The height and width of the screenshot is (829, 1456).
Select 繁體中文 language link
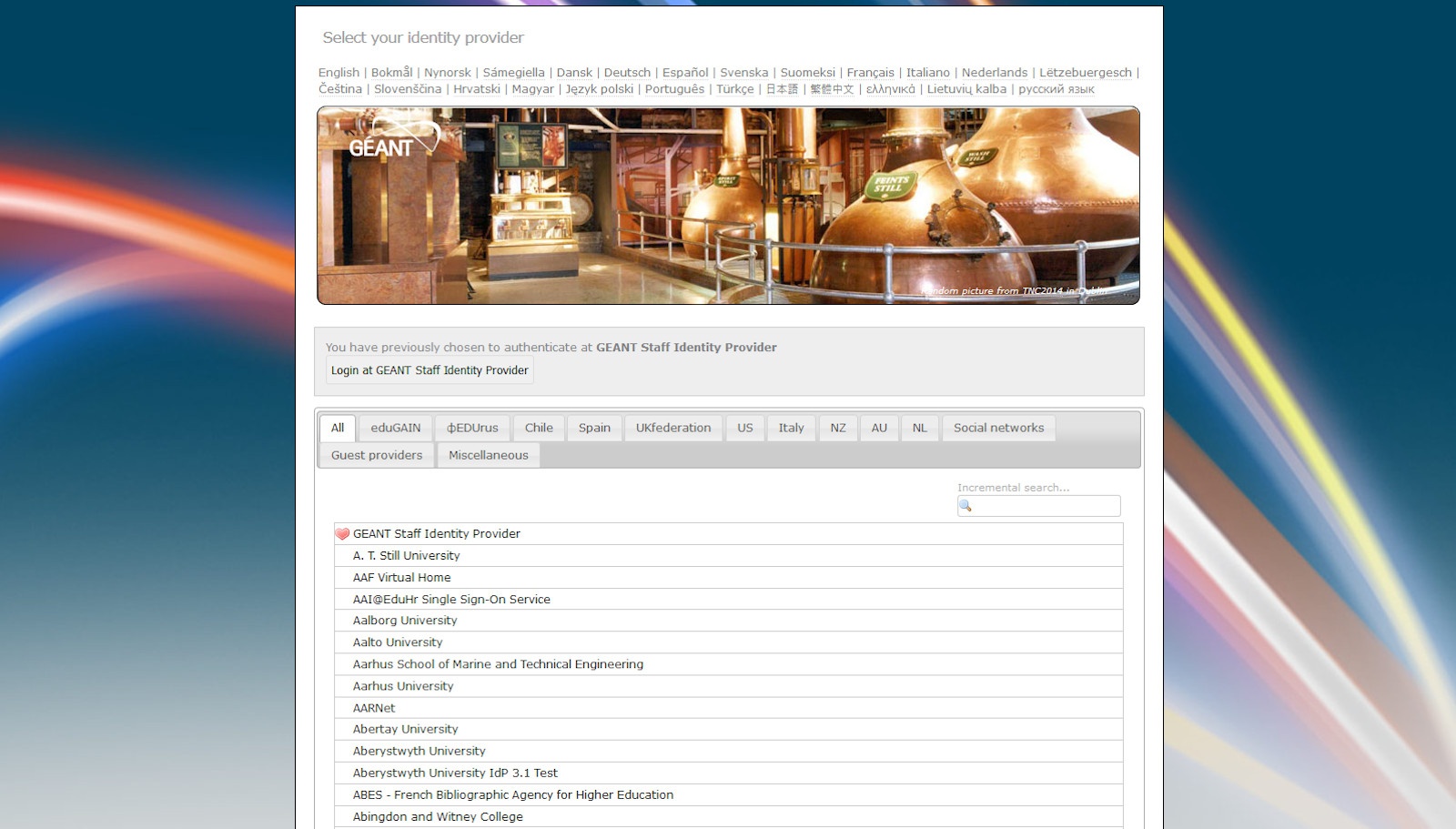tap(832, 89)
